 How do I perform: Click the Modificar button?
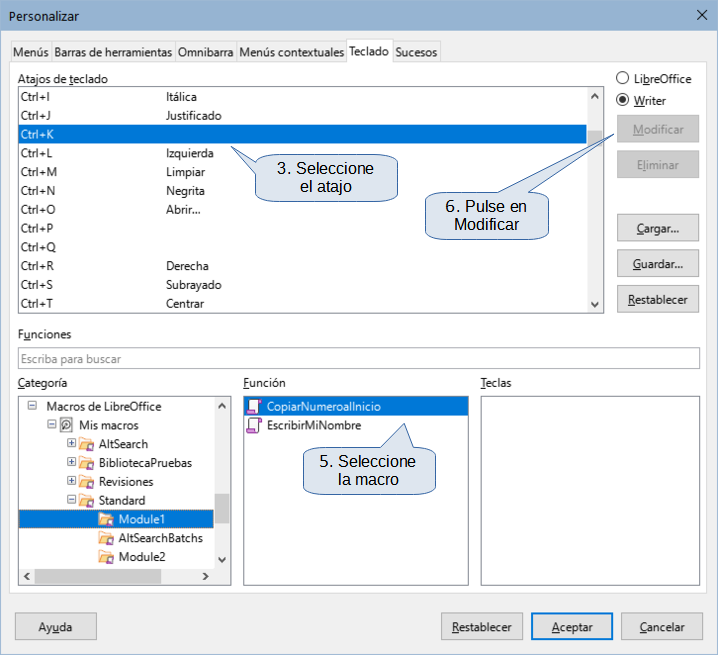pos(658,129)
